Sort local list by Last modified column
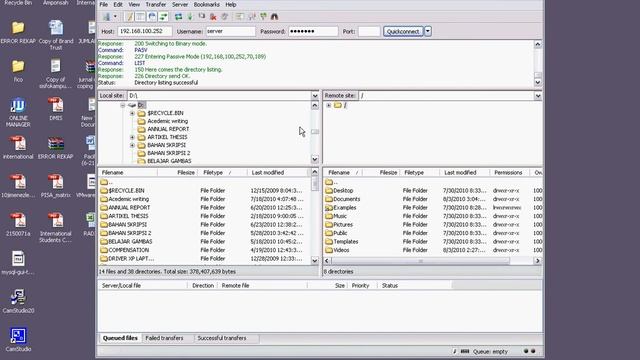The width and height of the screenshot is (640, 360). (x=278, y=173)
